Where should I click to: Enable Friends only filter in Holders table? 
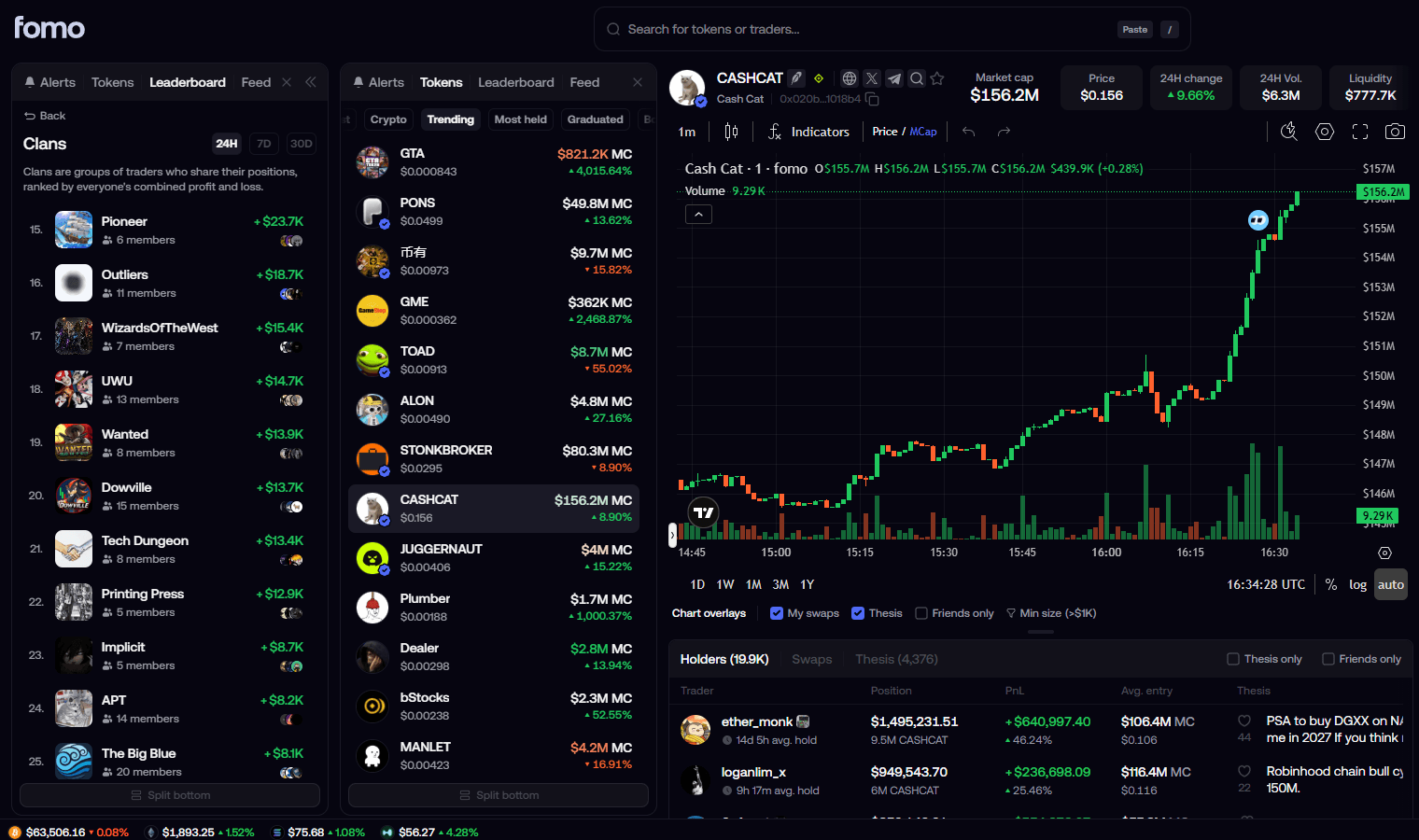(x=1328, y=659)
